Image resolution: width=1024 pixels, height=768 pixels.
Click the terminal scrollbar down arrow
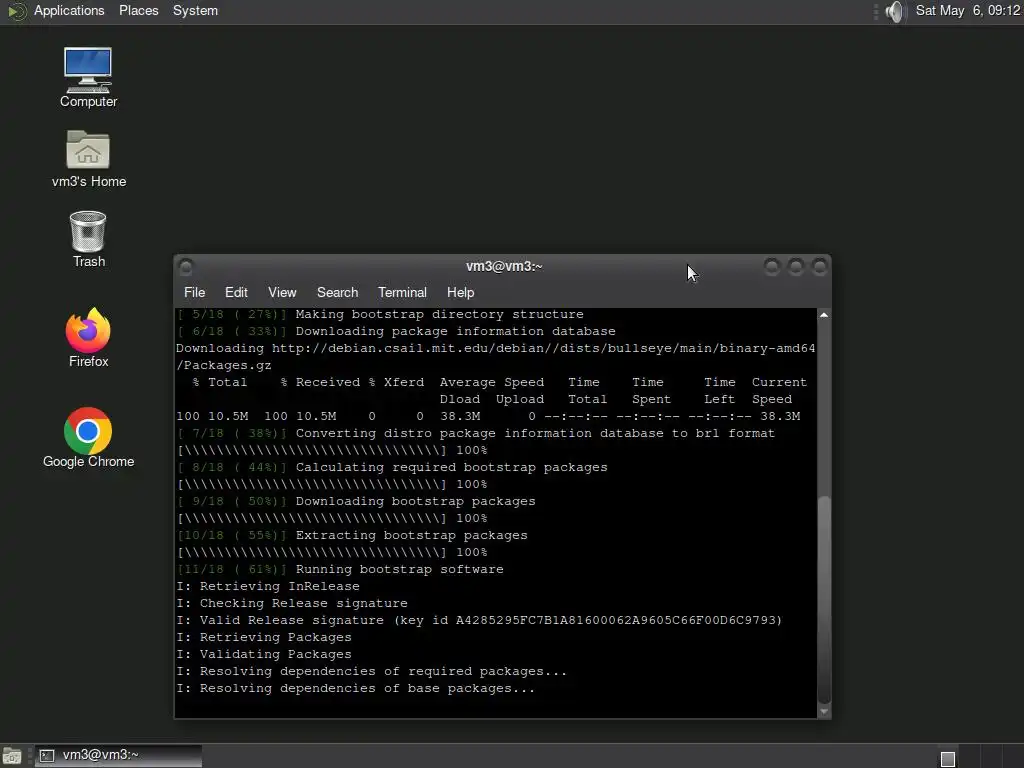pyautogui.click(x=824, y=711)
